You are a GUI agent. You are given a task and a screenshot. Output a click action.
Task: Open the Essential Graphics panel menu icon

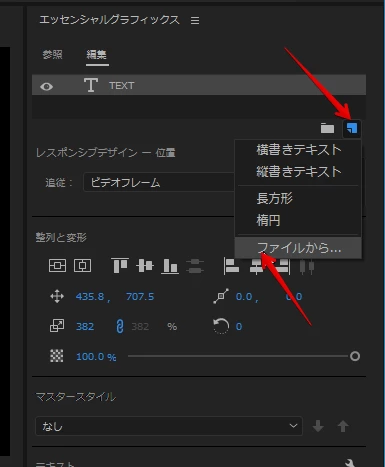(x=195, y=21)
